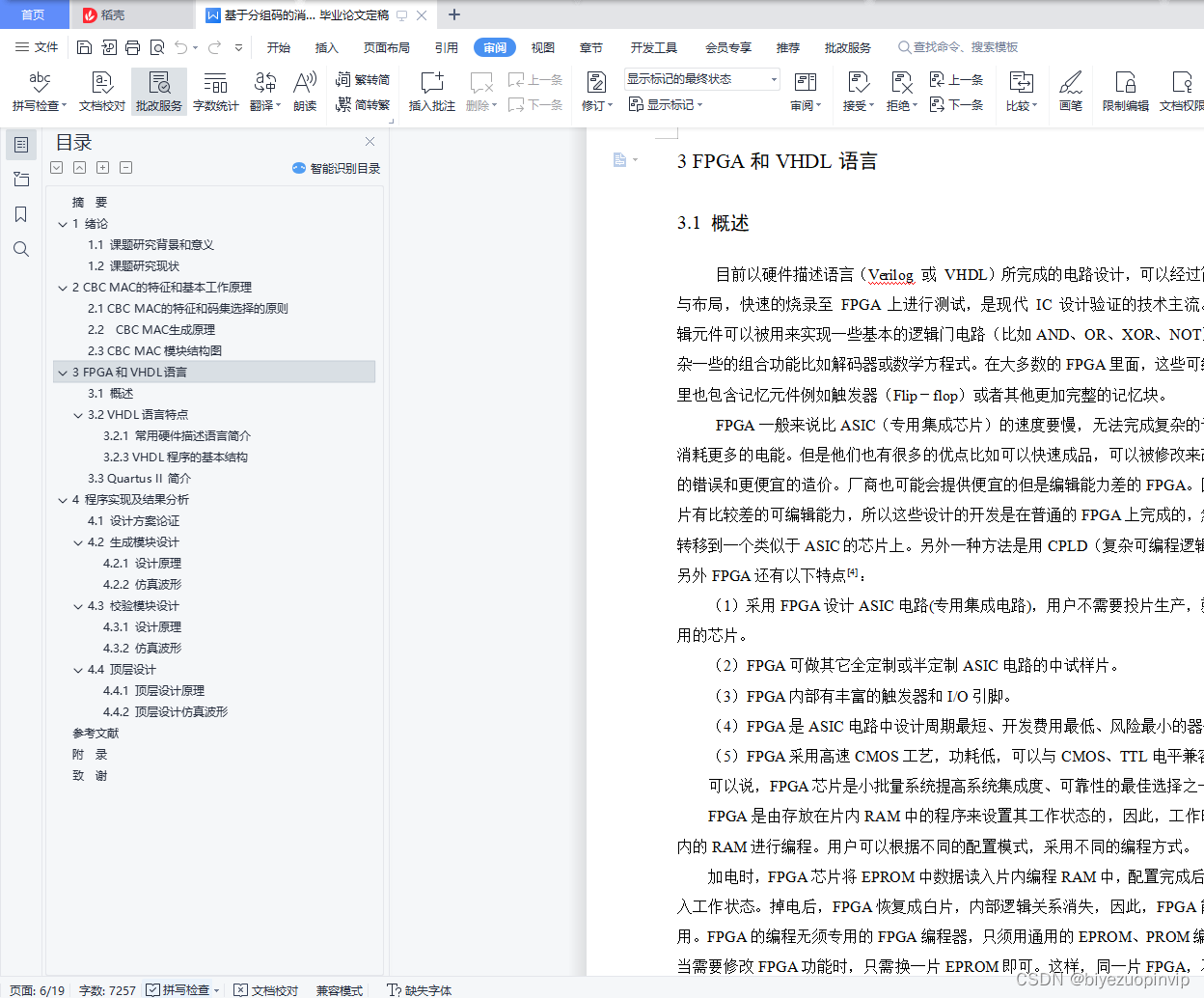Switch to 首页 tab
The image size is (1204, 998).
coord(33,14)
